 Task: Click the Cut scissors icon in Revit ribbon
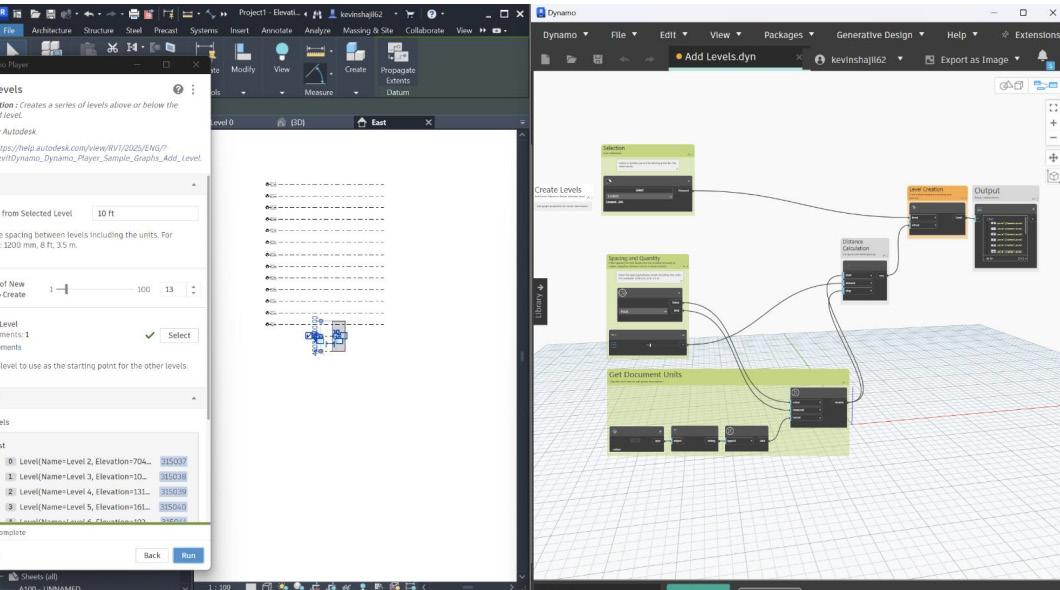pyautogui.click(x=112, y=47)
